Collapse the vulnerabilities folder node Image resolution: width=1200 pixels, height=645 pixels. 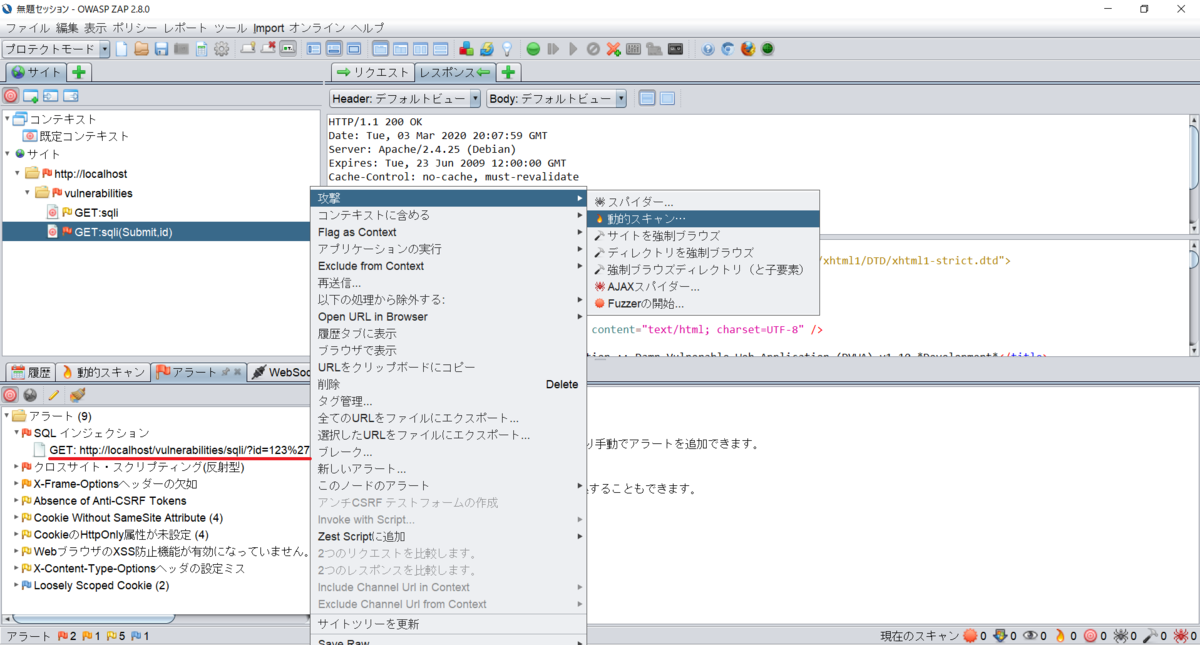click(x=29, y=192)
